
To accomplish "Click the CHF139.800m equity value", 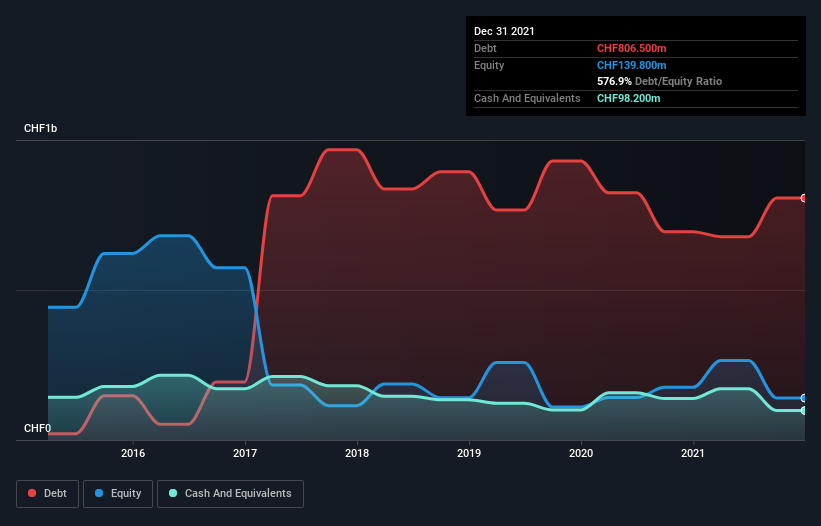I will coord(631,65).
